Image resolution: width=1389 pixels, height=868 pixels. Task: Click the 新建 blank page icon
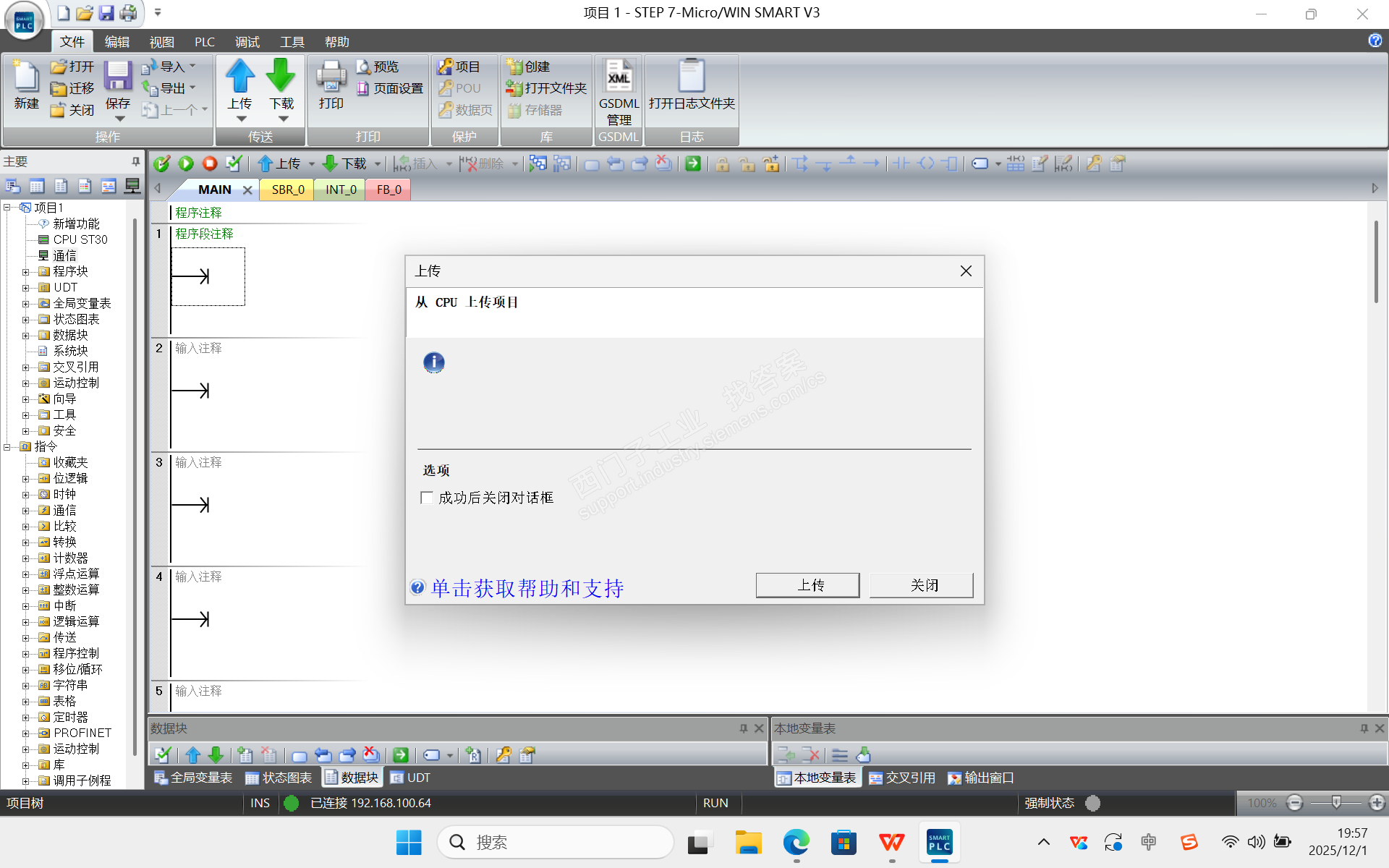point(26,77)
